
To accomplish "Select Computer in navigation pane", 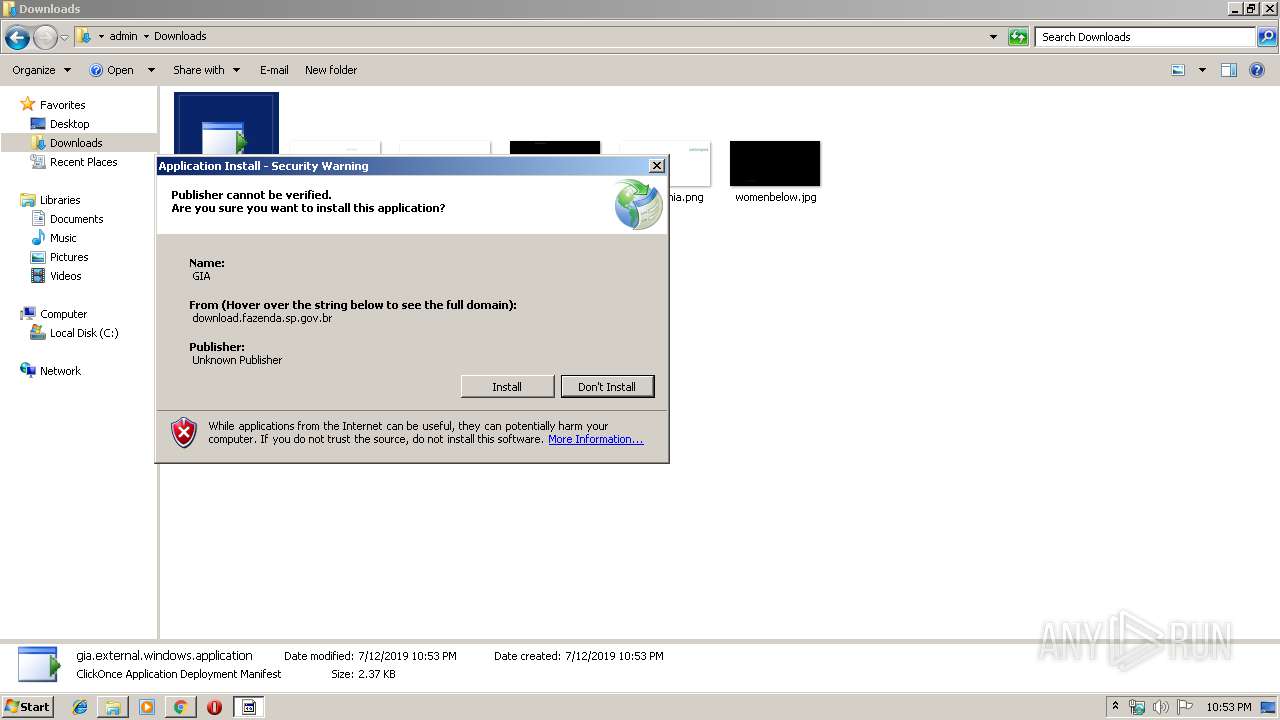I will (63, 314).
